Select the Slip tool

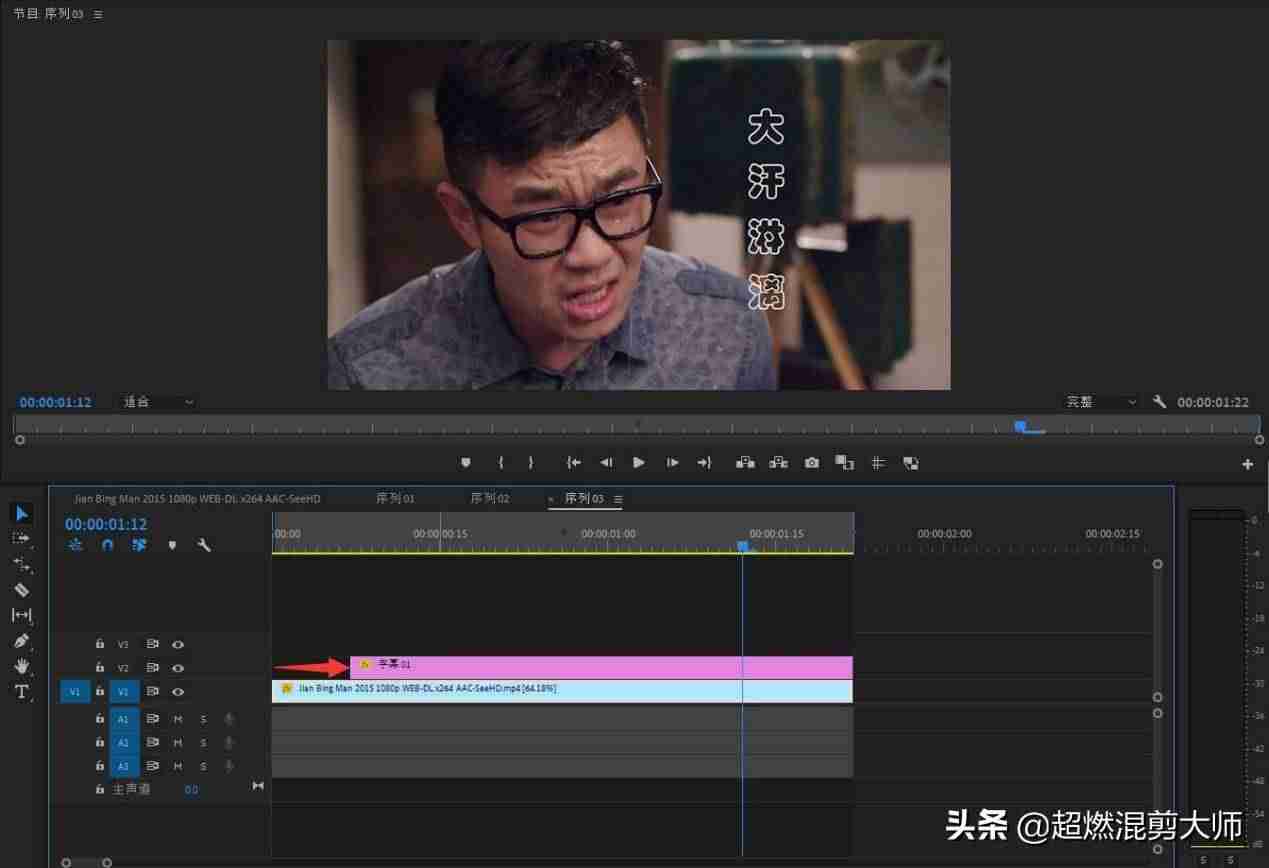(x=21, y=615)
